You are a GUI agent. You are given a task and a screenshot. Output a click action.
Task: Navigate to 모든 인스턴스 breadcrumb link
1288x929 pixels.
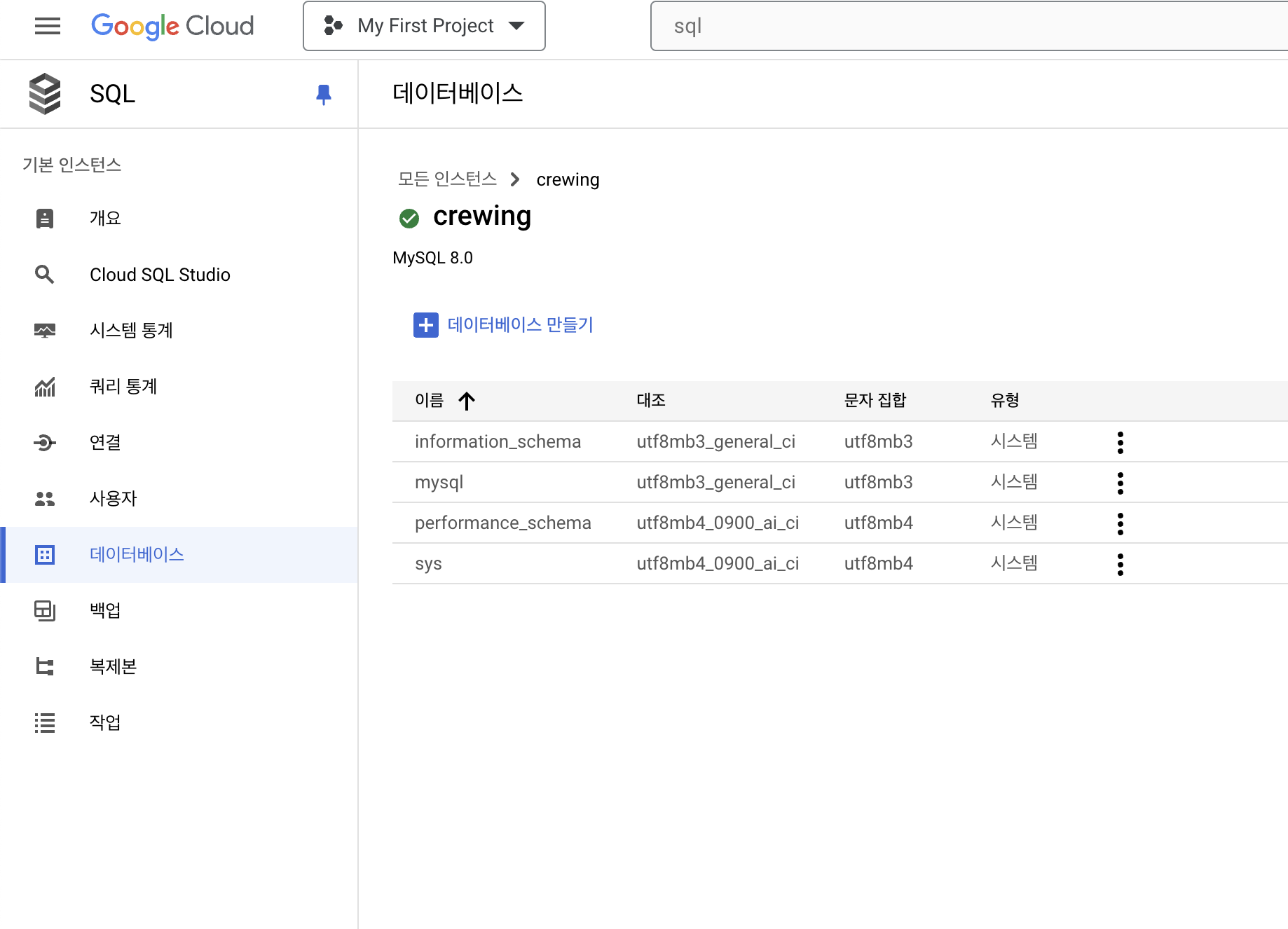(447, 179)
